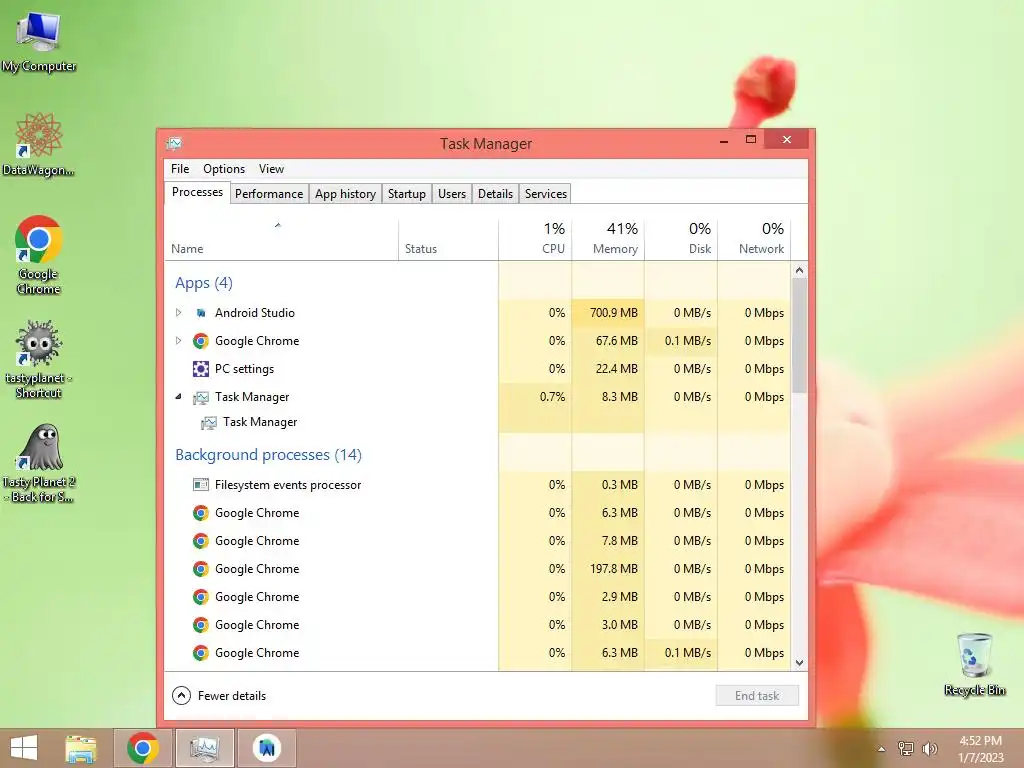Open Tasty Planet 2 desktop icon
This screenshot has height=768, width=1024.
(39, 462)
